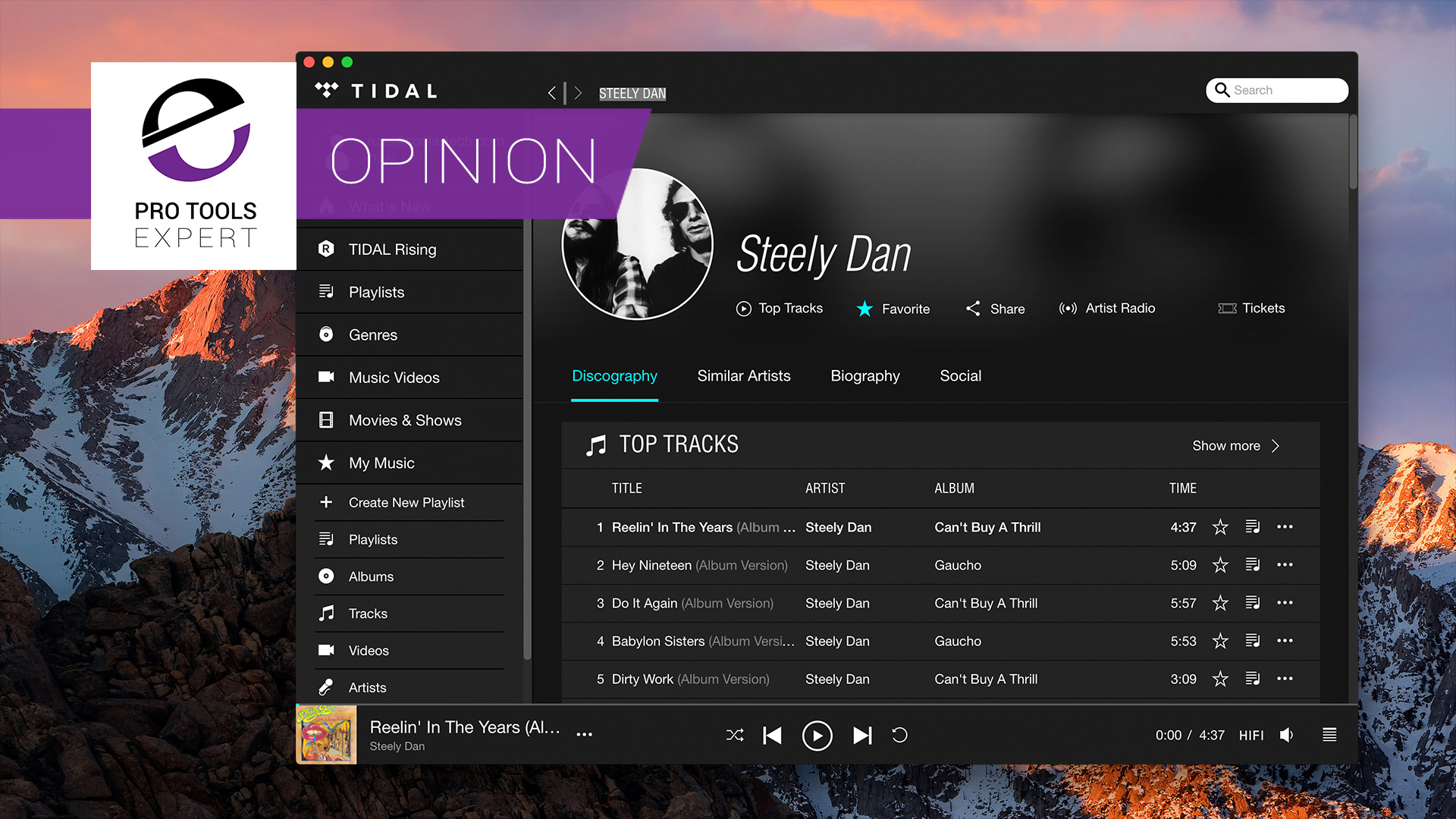
Task: Open more options for Reelin' In The Years row
Action: click(1285, 526)
